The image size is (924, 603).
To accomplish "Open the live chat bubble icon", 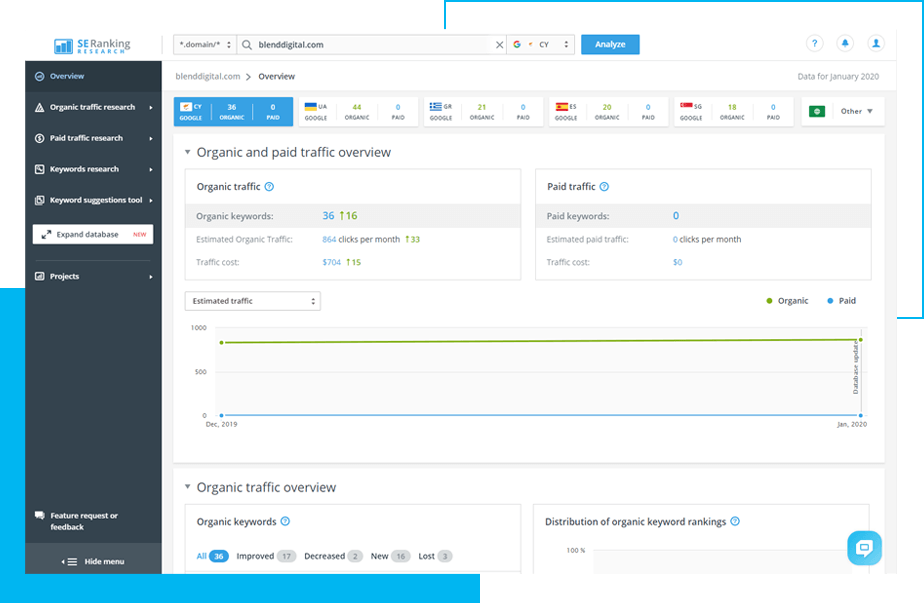I will tap(864, 548).
